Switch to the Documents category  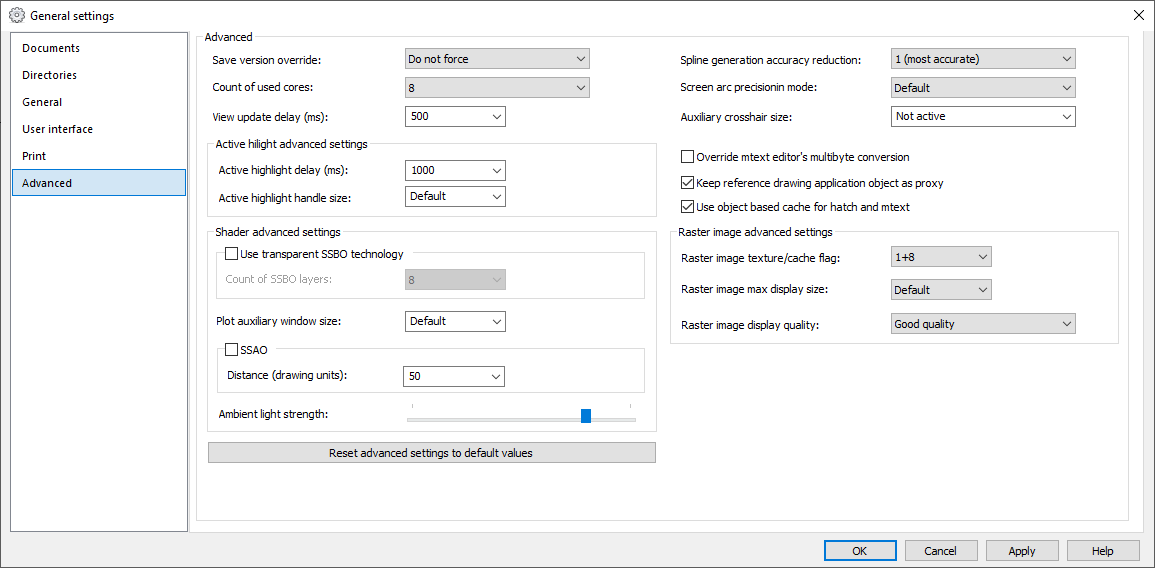tap(99, 48)
